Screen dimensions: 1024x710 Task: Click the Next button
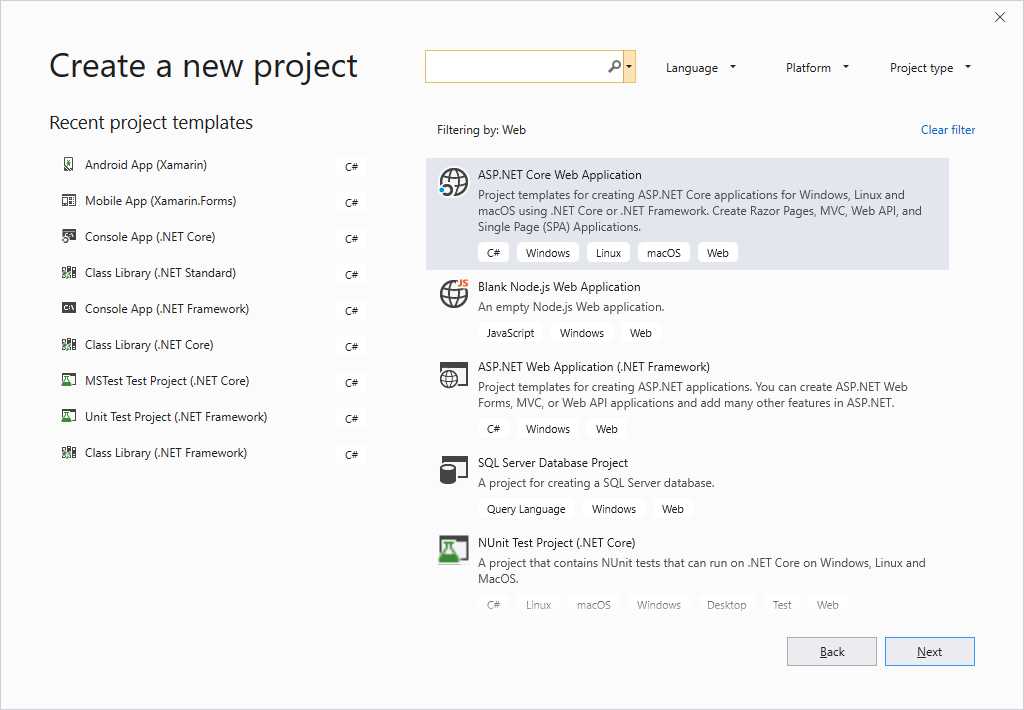point(929,651)
